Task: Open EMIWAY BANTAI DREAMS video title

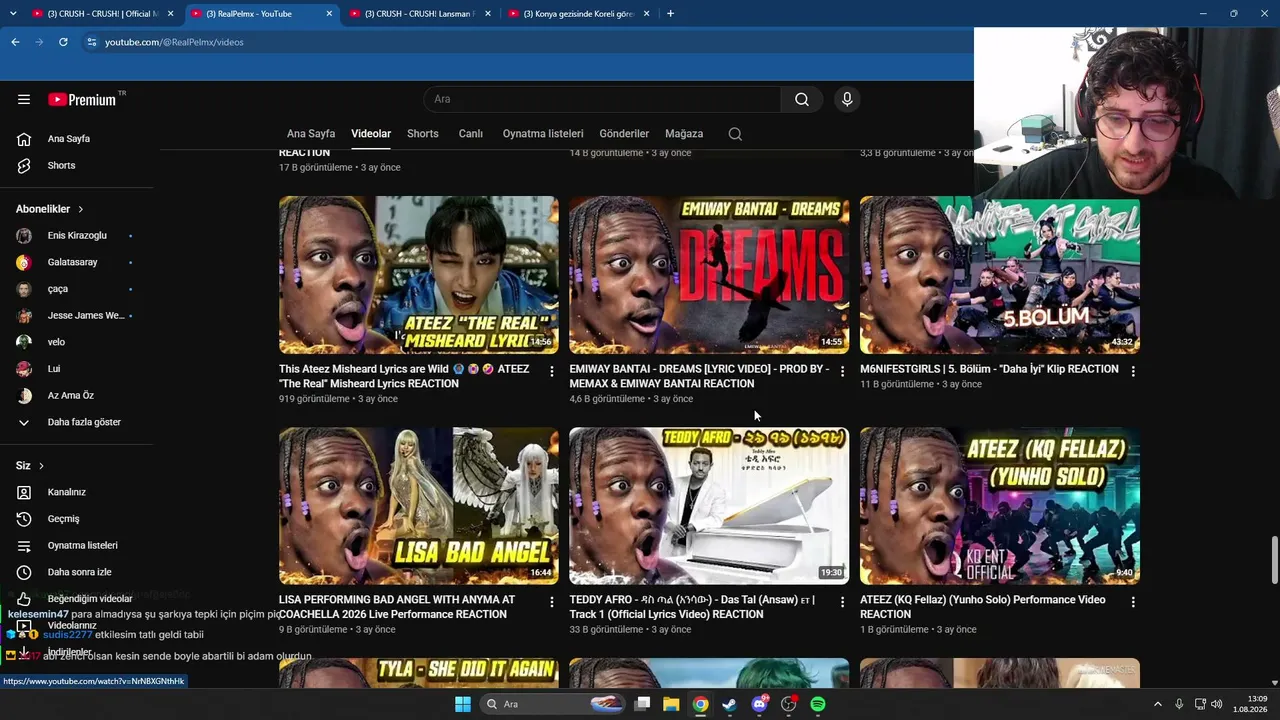Action: pyautogui.click(x=699, y=376)
